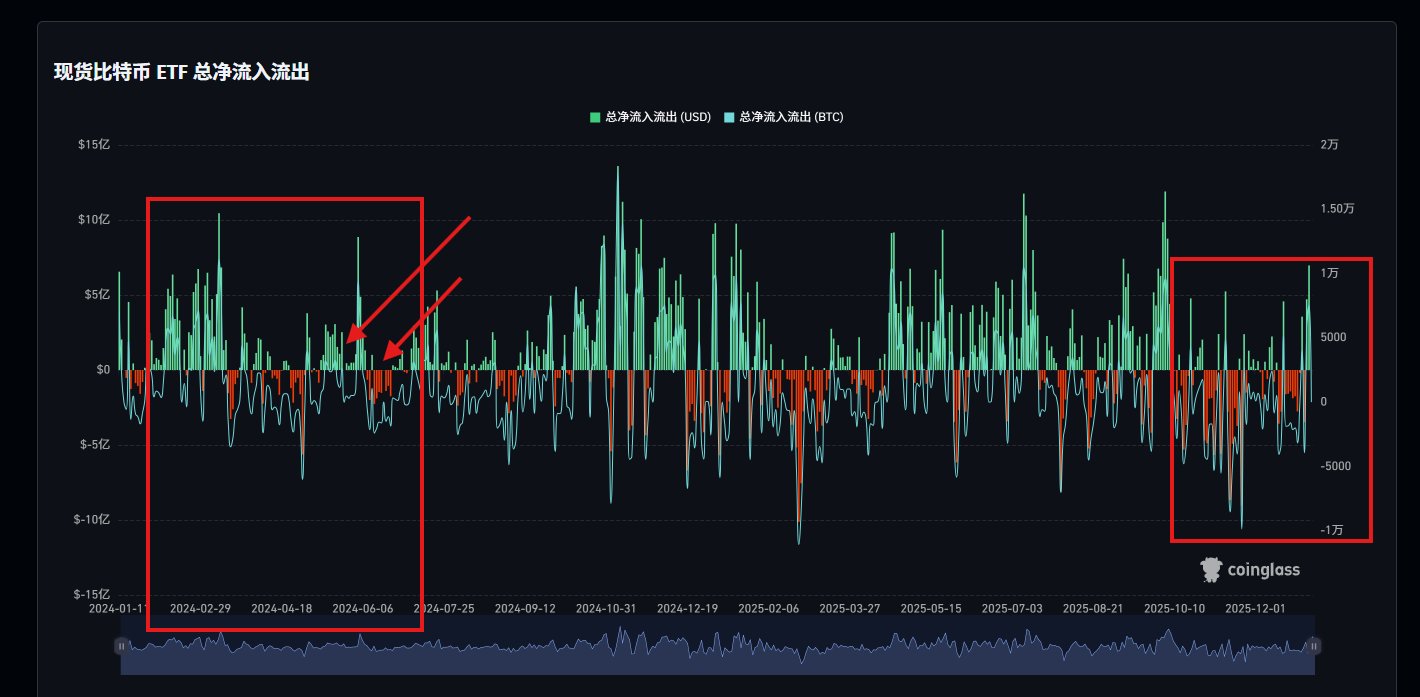Image resolution: width=1420 pixels, height=697 pixels.
Task: Click the chart title 现货比特币 ETF 总净流入流出
Action: 181,72
